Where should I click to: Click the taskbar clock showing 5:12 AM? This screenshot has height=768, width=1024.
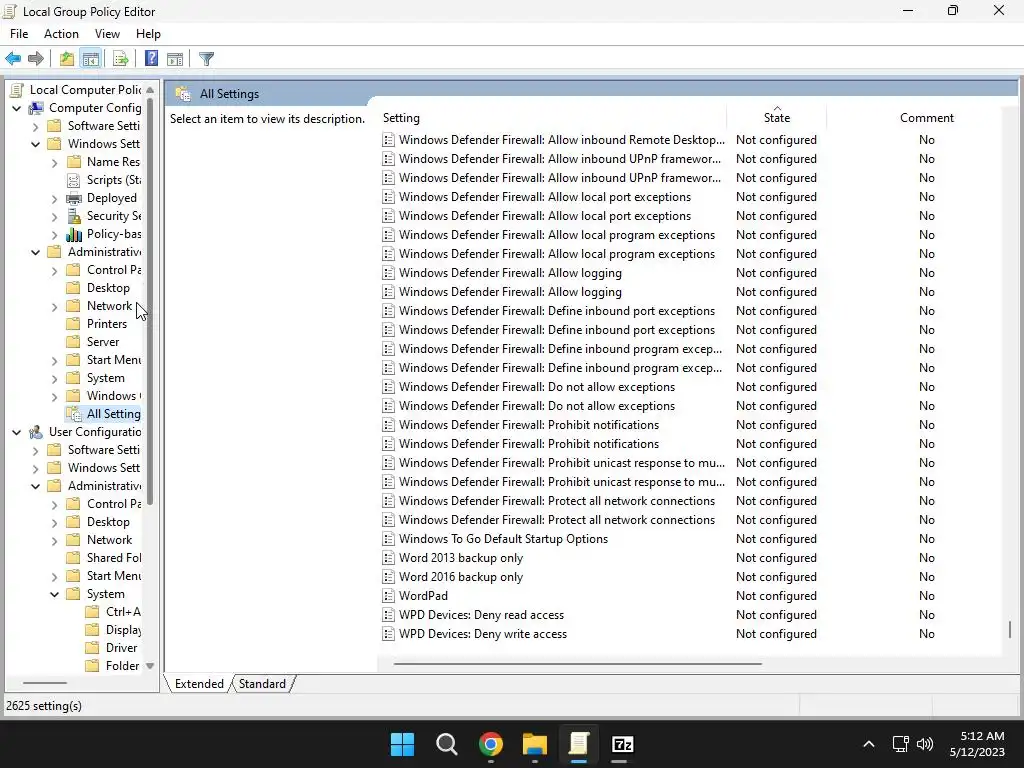point(977,744)
